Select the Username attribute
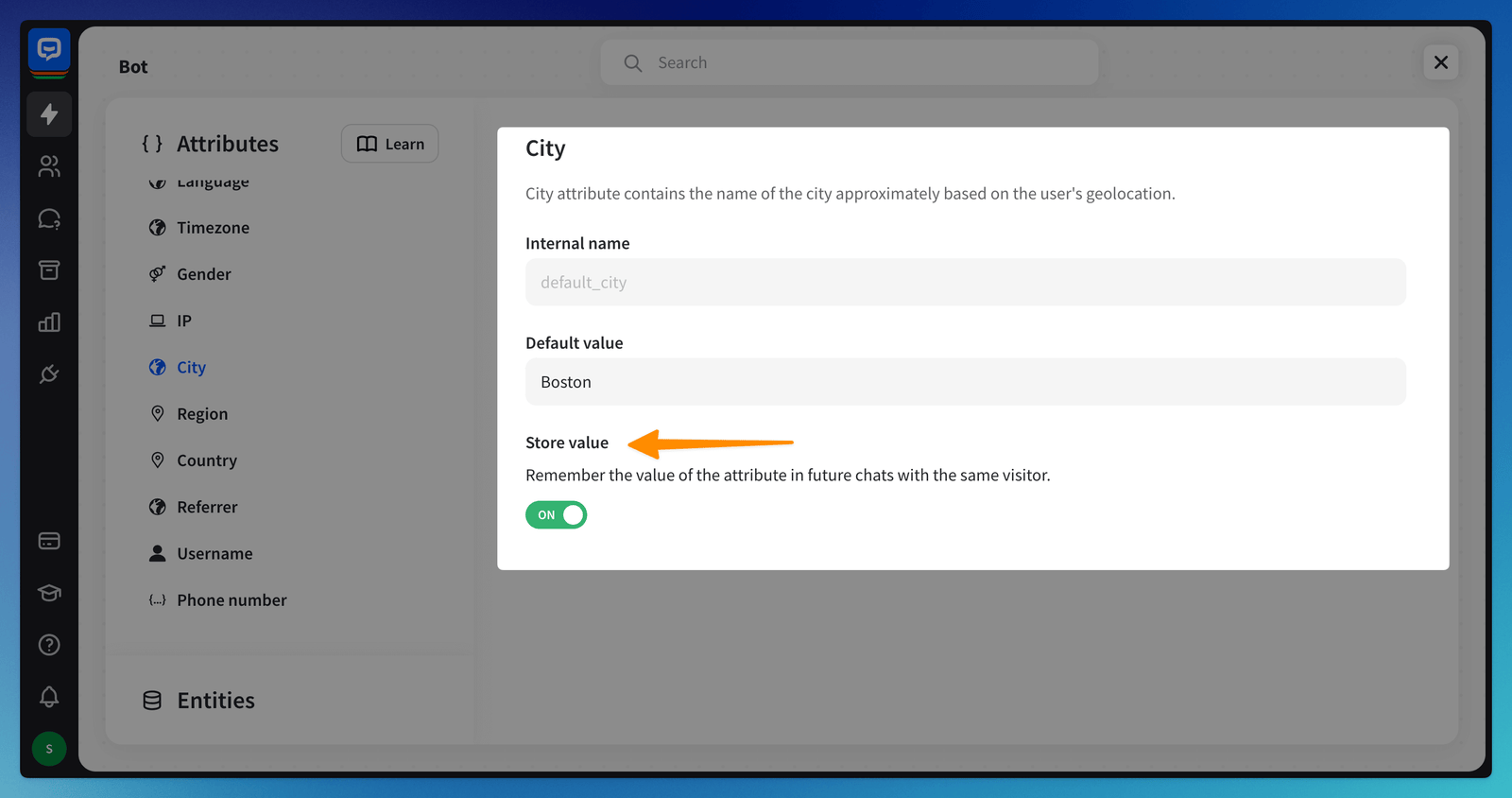This screenshot has height=798, width=1512. coord(215,554)
